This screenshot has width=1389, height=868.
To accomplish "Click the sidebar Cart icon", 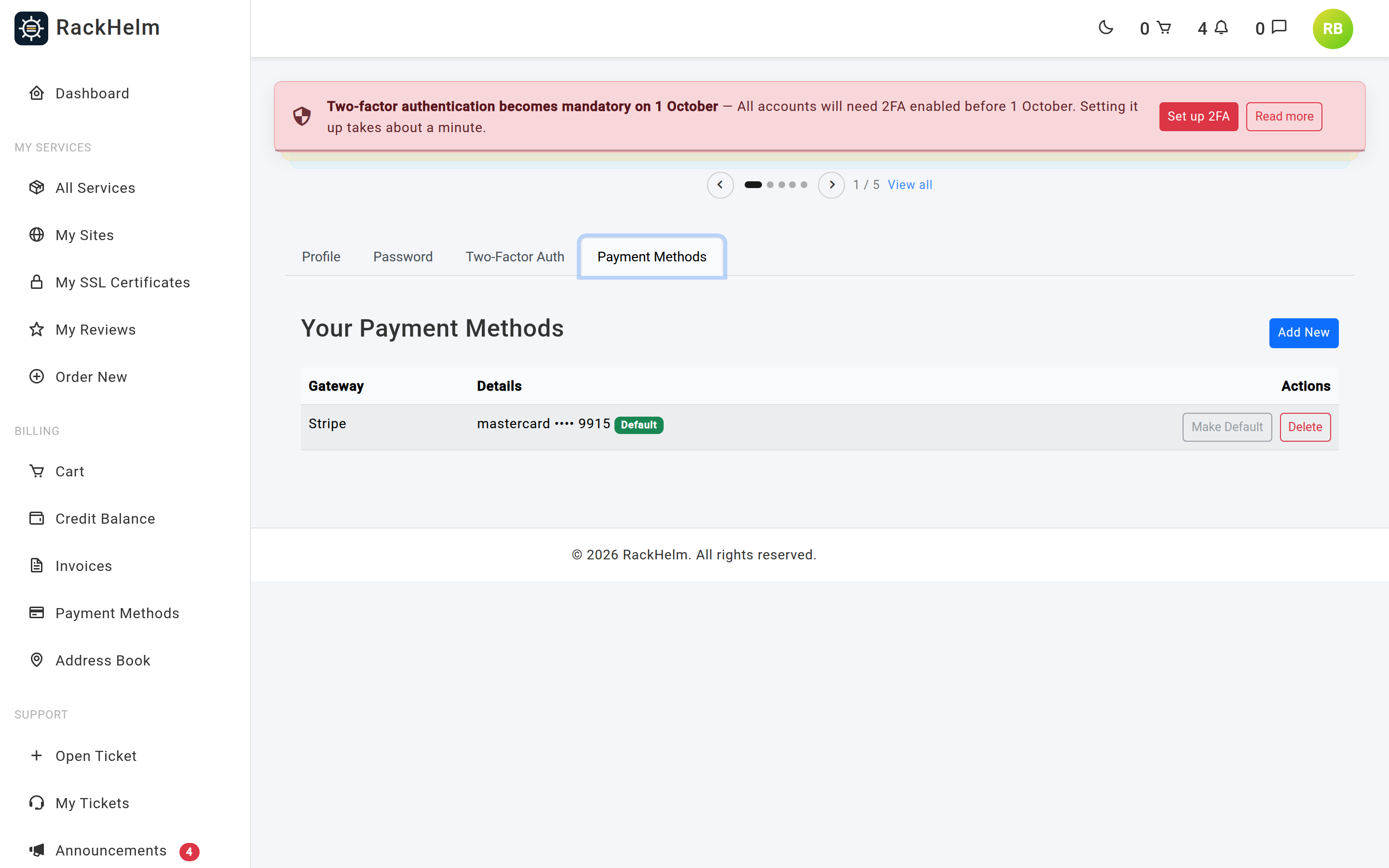I will (x=37, y=471).
